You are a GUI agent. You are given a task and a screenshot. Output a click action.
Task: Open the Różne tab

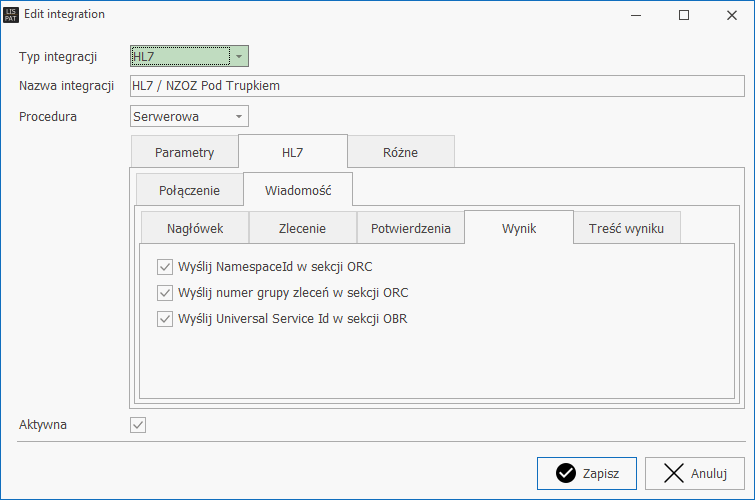(400, 152)
